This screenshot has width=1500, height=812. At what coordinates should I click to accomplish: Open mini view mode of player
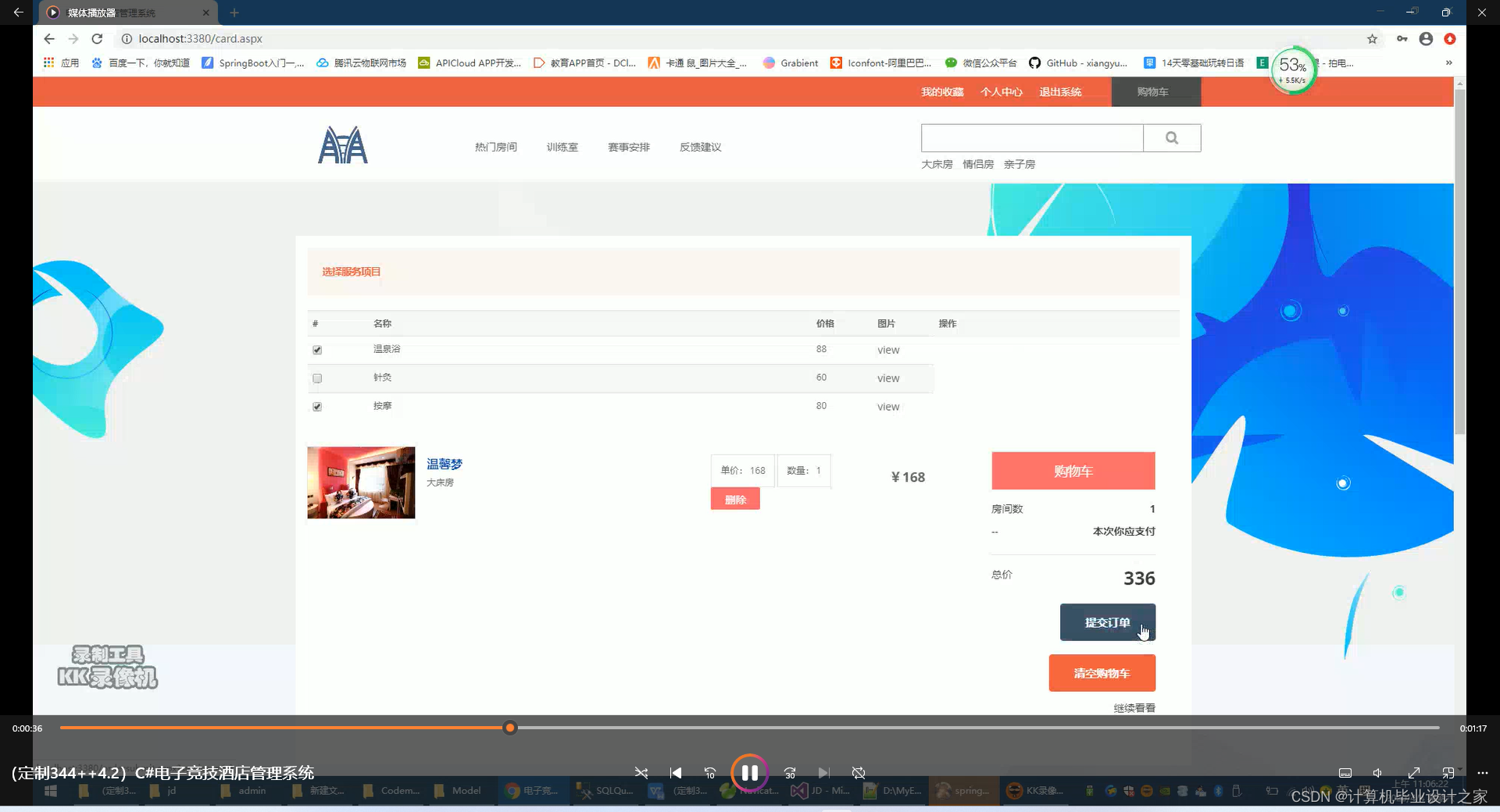(1448, 773)
